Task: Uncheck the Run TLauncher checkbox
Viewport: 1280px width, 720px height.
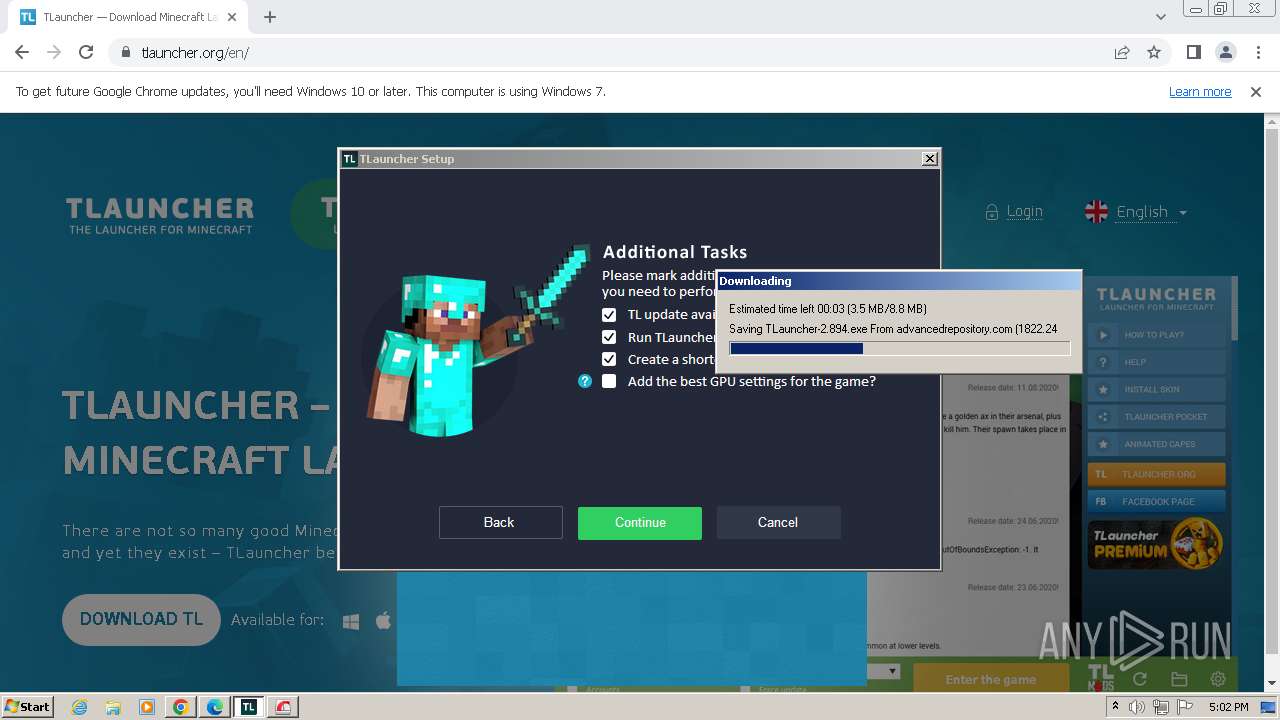Action: 609,337
